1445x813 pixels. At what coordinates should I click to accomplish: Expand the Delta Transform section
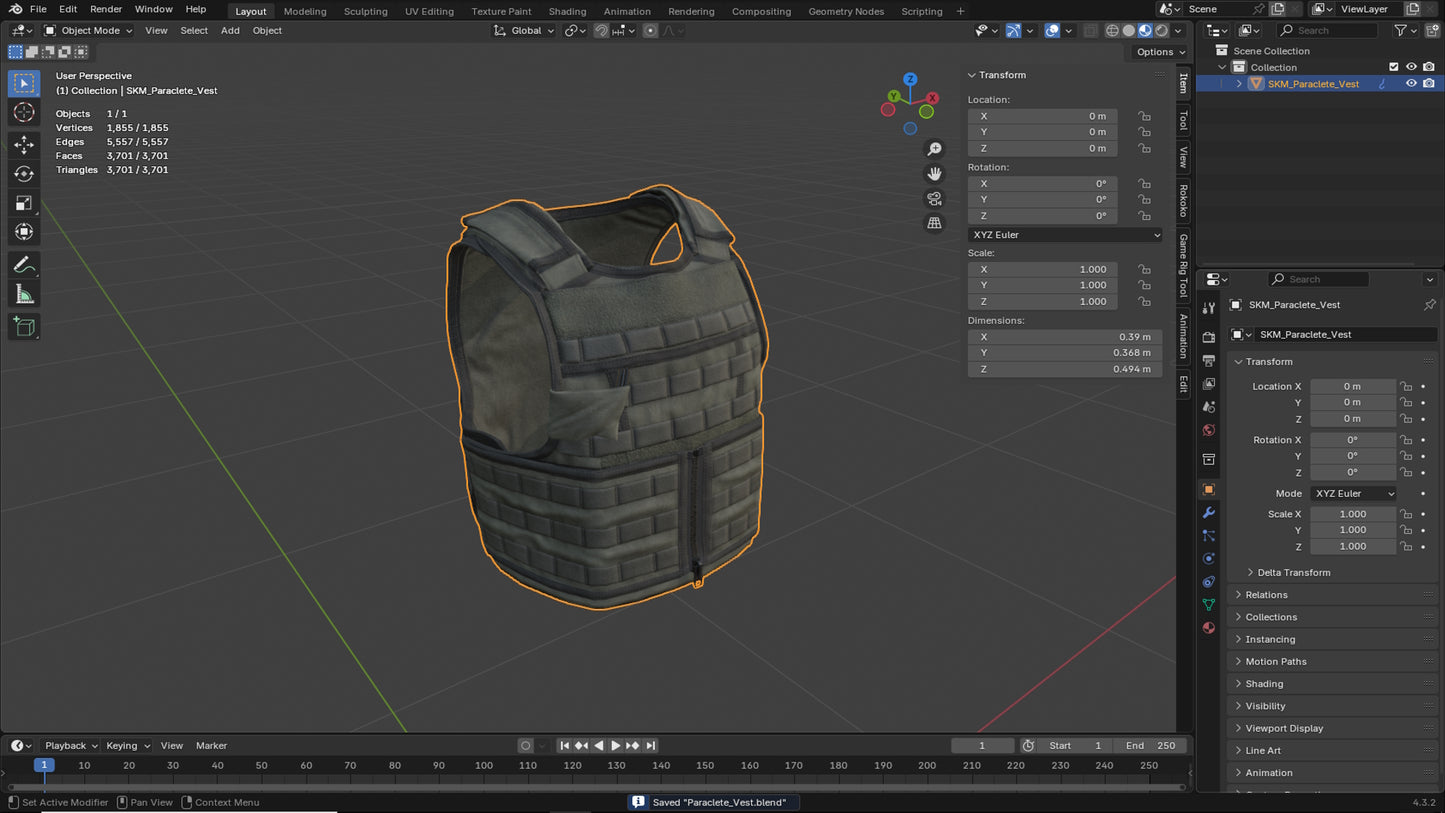click(x=1293, y=572)
